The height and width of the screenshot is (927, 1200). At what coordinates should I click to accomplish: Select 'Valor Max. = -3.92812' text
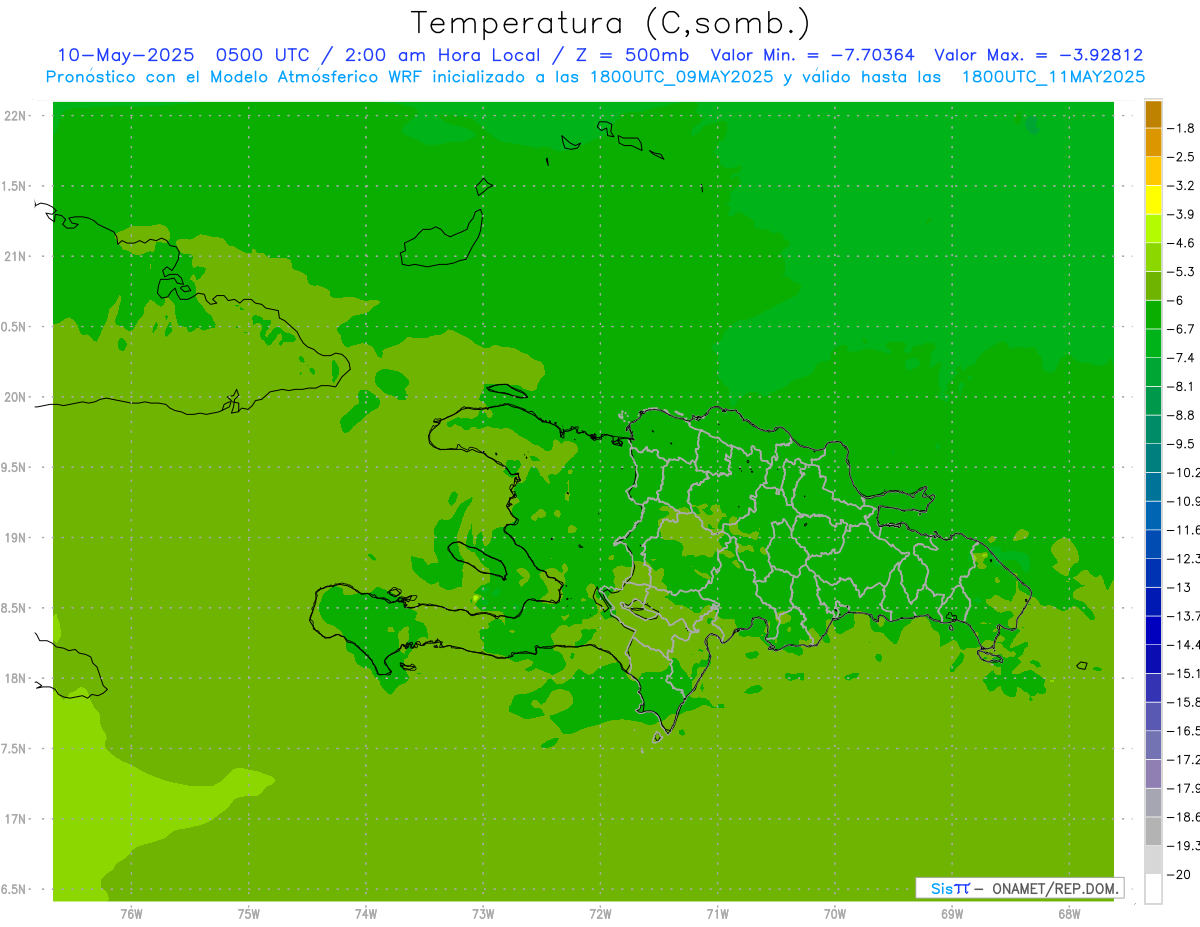click(1039, 55)
